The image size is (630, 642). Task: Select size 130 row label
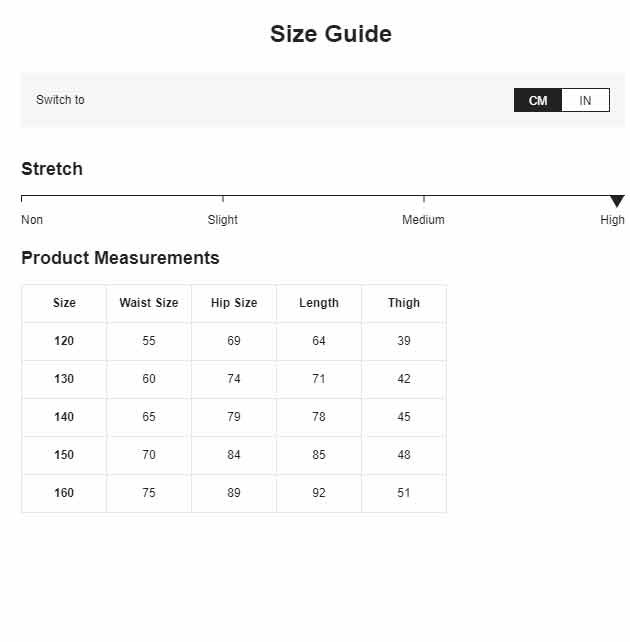[x=64, y=379]
